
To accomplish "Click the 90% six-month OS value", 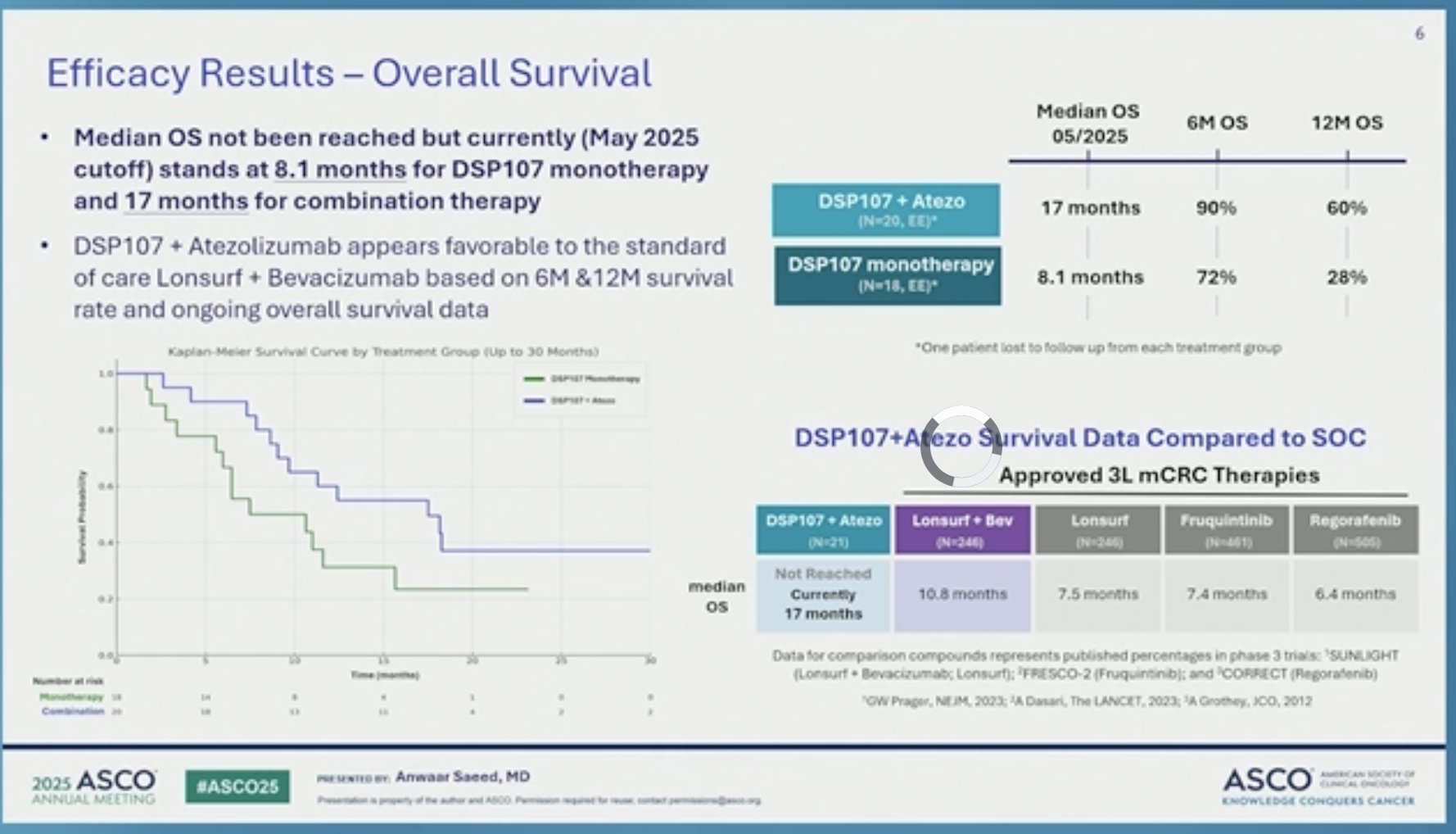I will coord(1216,208).
